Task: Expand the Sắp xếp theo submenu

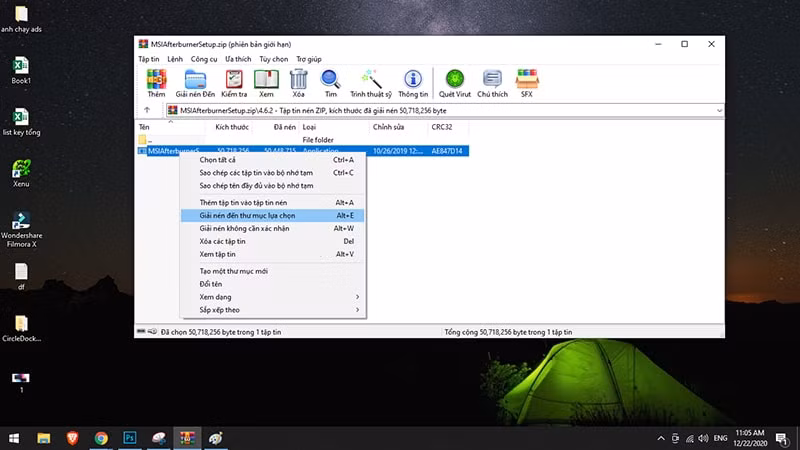Action: (x=272, y=310)
